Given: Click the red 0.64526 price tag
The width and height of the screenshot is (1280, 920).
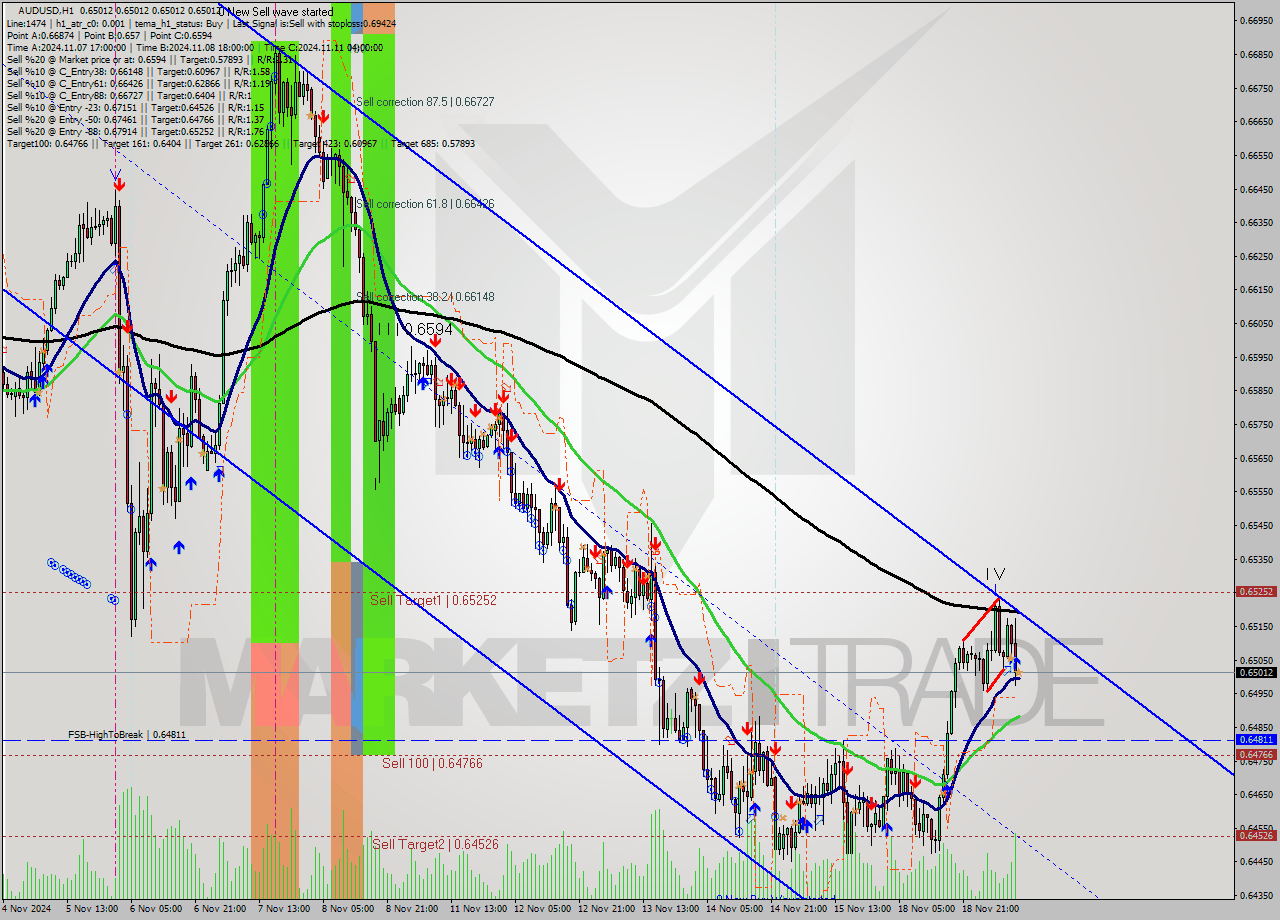Looking at the screenshot, I should [x=1257, y=835].
